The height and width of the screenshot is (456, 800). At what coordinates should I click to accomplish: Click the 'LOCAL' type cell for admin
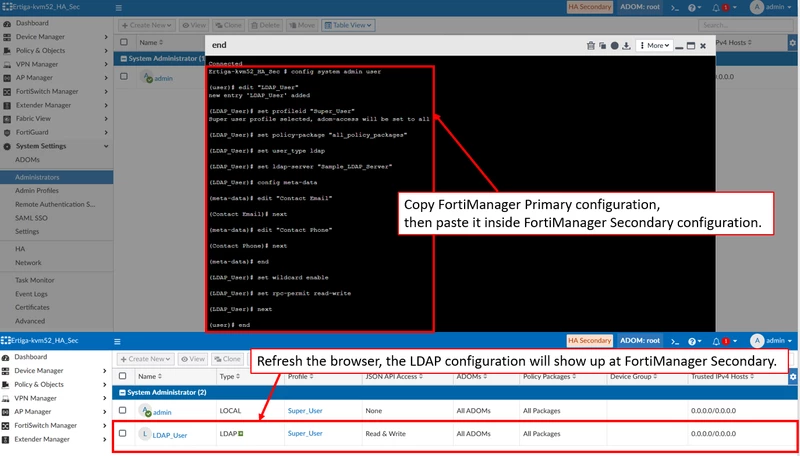[x=230, y=411]
